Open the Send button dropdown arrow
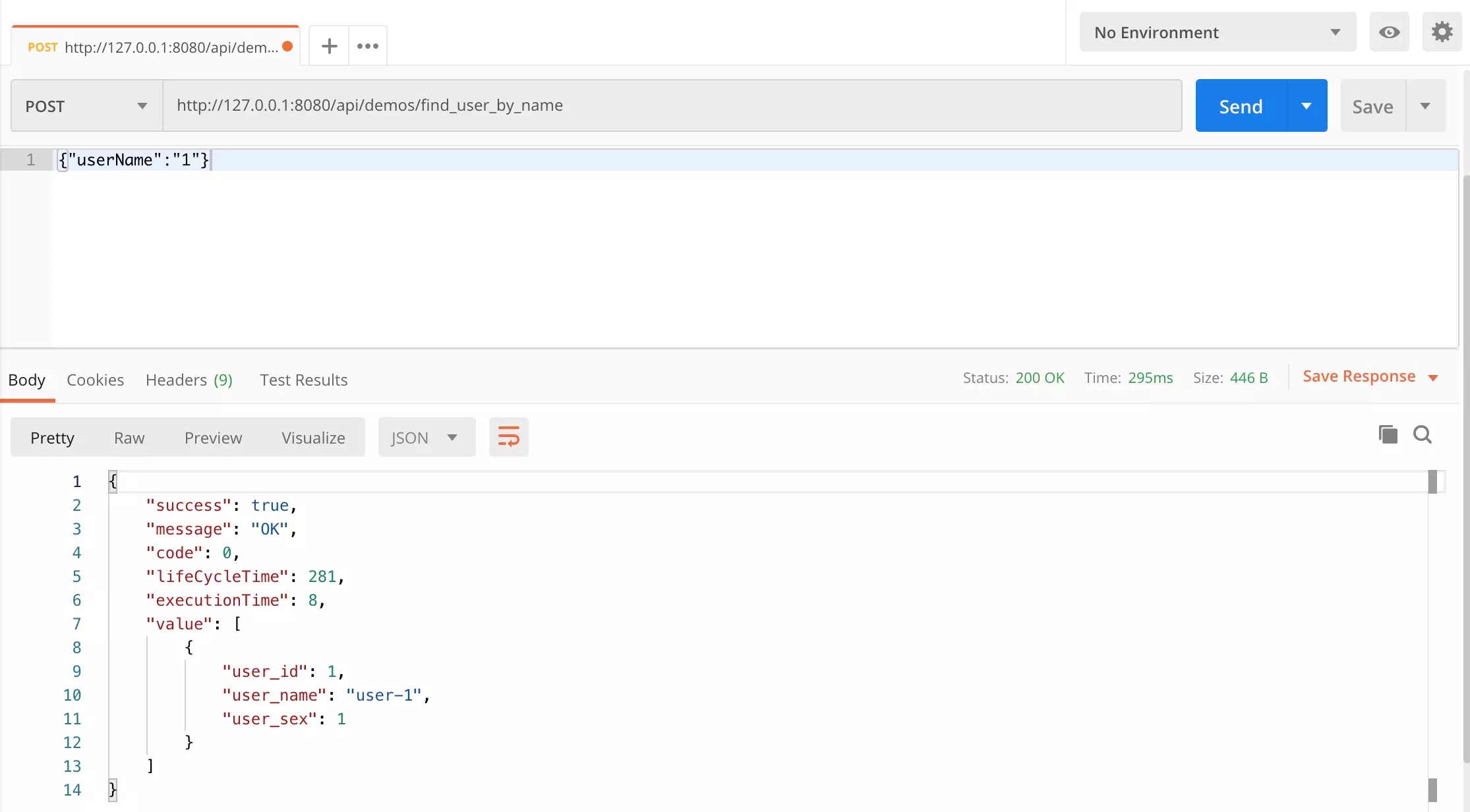Viewport: 1470px width, 812px height. coord(1306,106)
